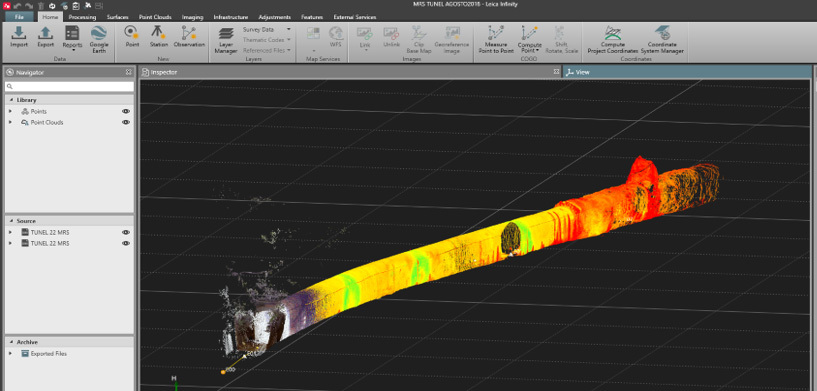This screenshot has width=817, height=391.
Task: Open the Referenced Files dropdown
Action: [x=267, y=51]
